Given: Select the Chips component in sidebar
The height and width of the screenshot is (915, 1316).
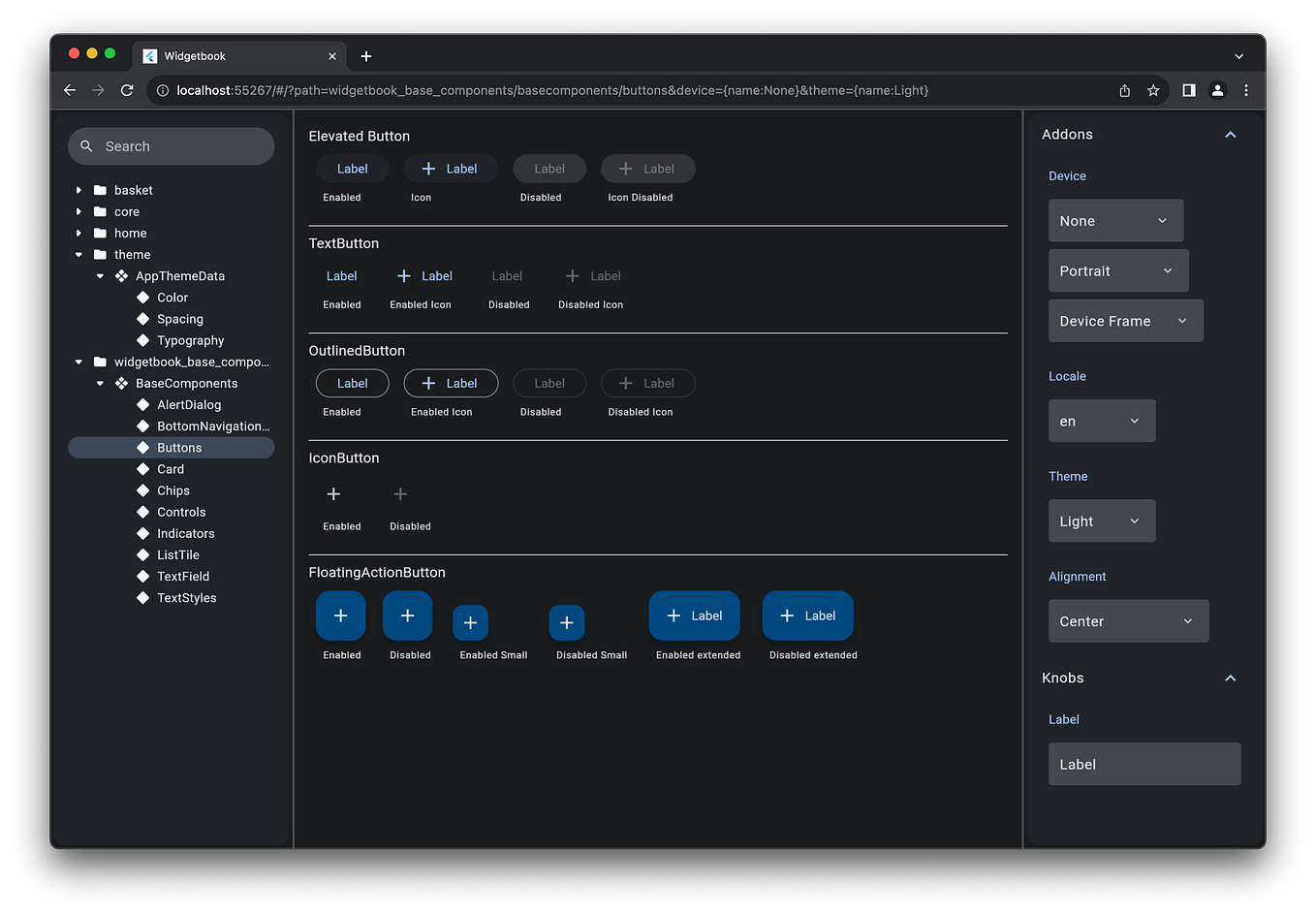Looking at the screenshot, I should click(x=172, y=490).
